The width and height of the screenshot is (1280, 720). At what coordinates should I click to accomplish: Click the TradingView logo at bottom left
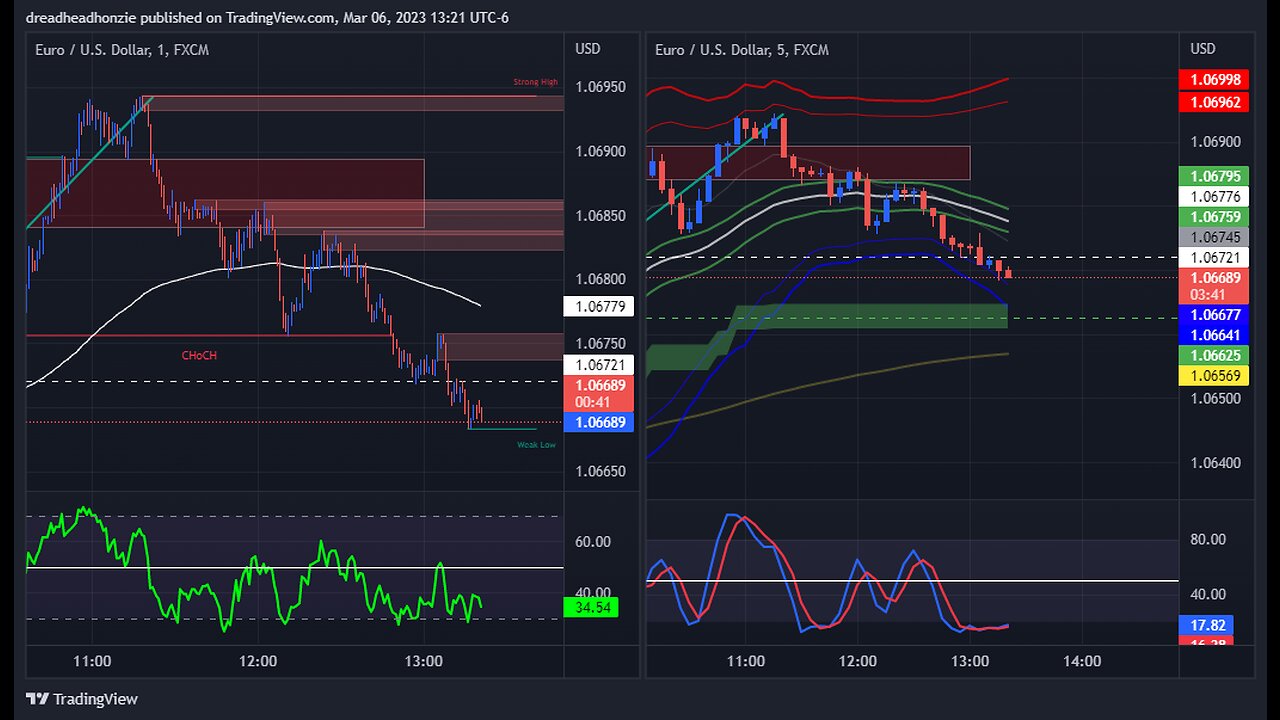82,699
